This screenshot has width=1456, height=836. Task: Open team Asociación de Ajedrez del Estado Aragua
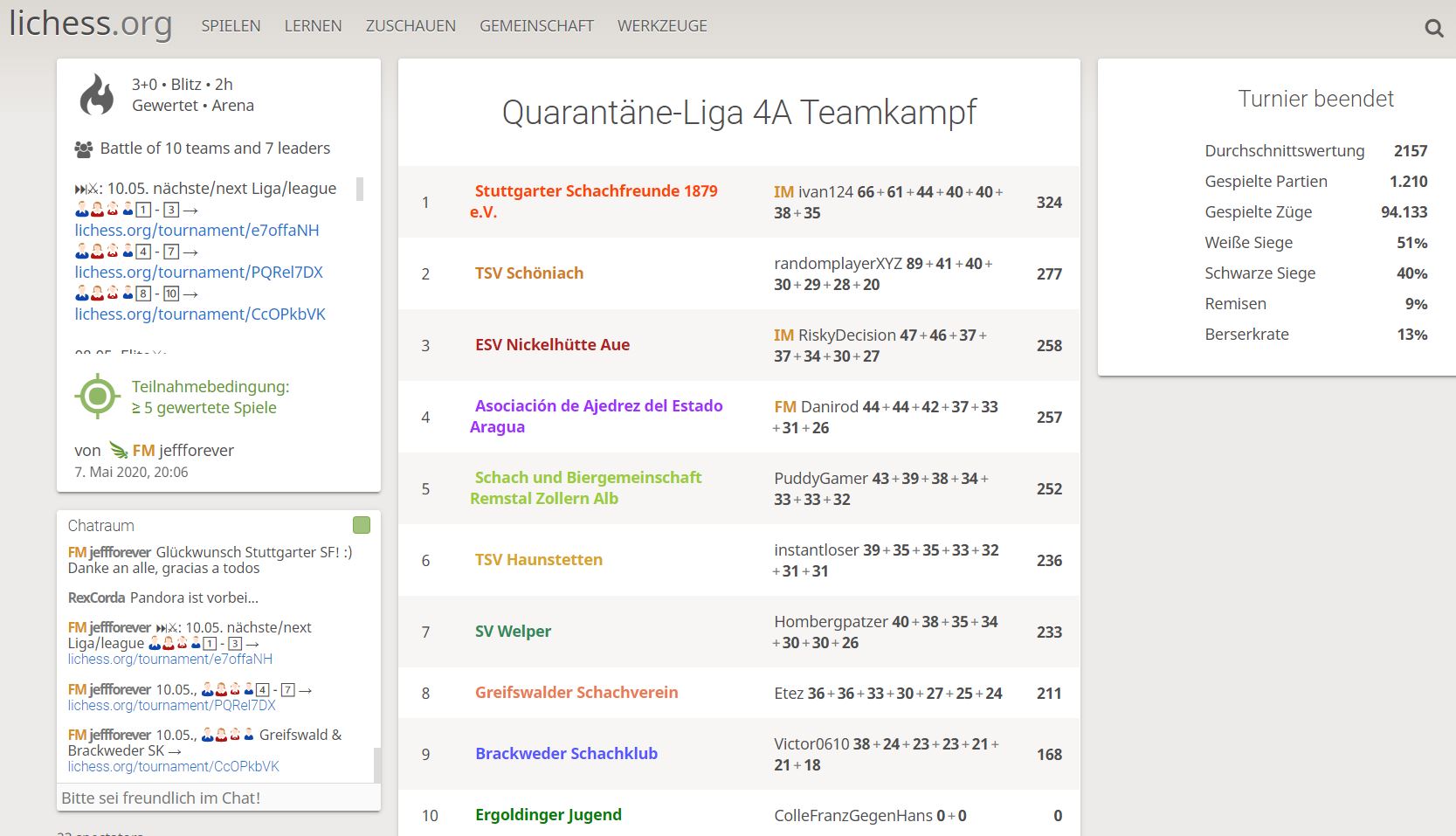[x=597, y=417]
